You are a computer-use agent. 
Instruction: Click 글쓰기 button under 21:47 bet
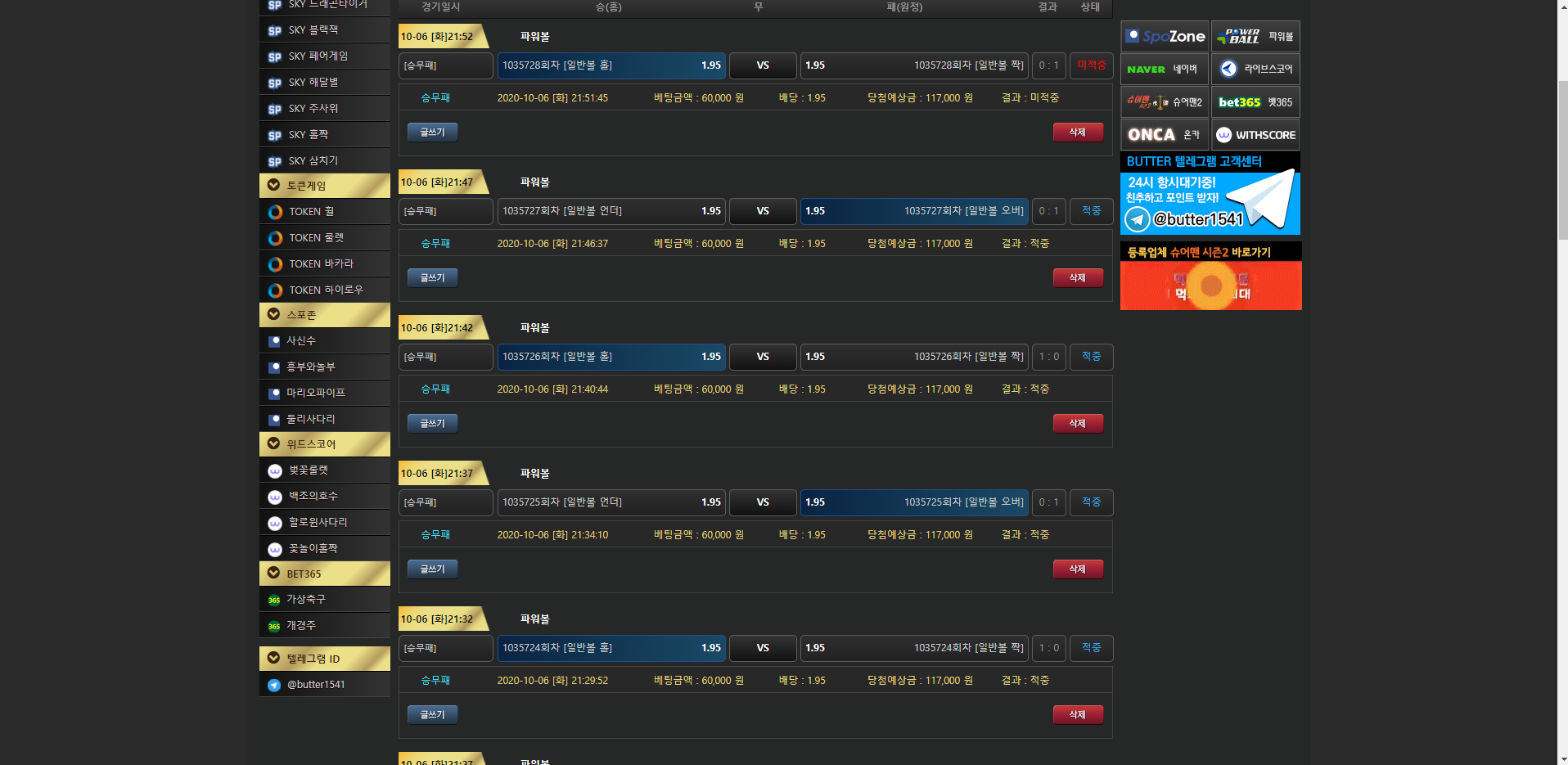click(432, 278)
